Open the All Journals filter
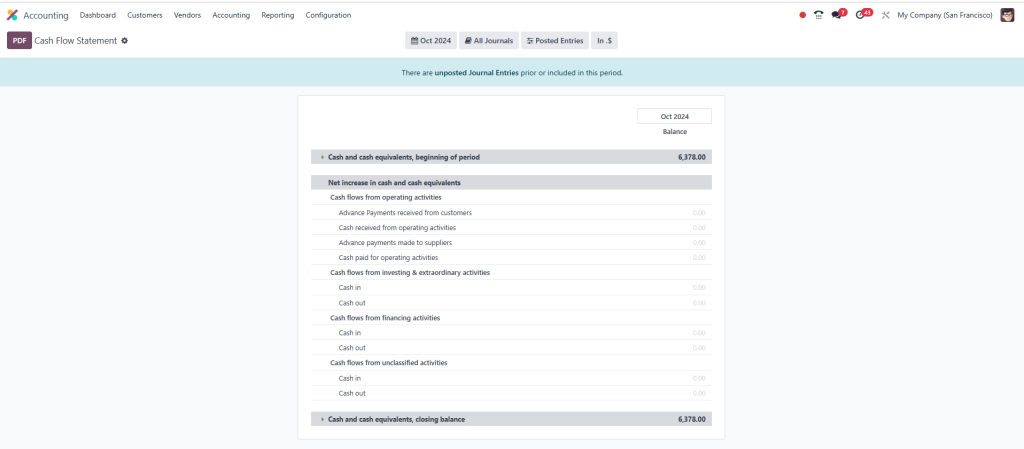 pyautogui.click(x=489, y=40)
